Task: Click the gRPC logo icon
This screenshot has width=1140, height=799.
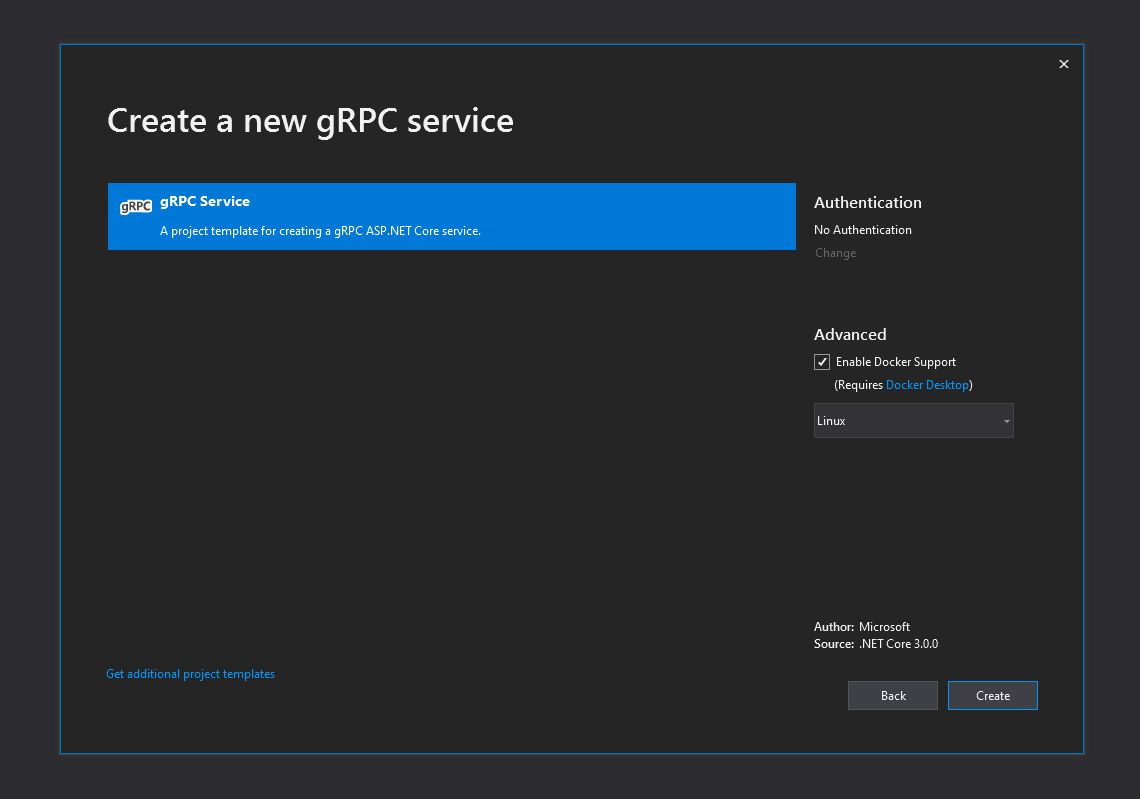Action: tap(135, 206)
